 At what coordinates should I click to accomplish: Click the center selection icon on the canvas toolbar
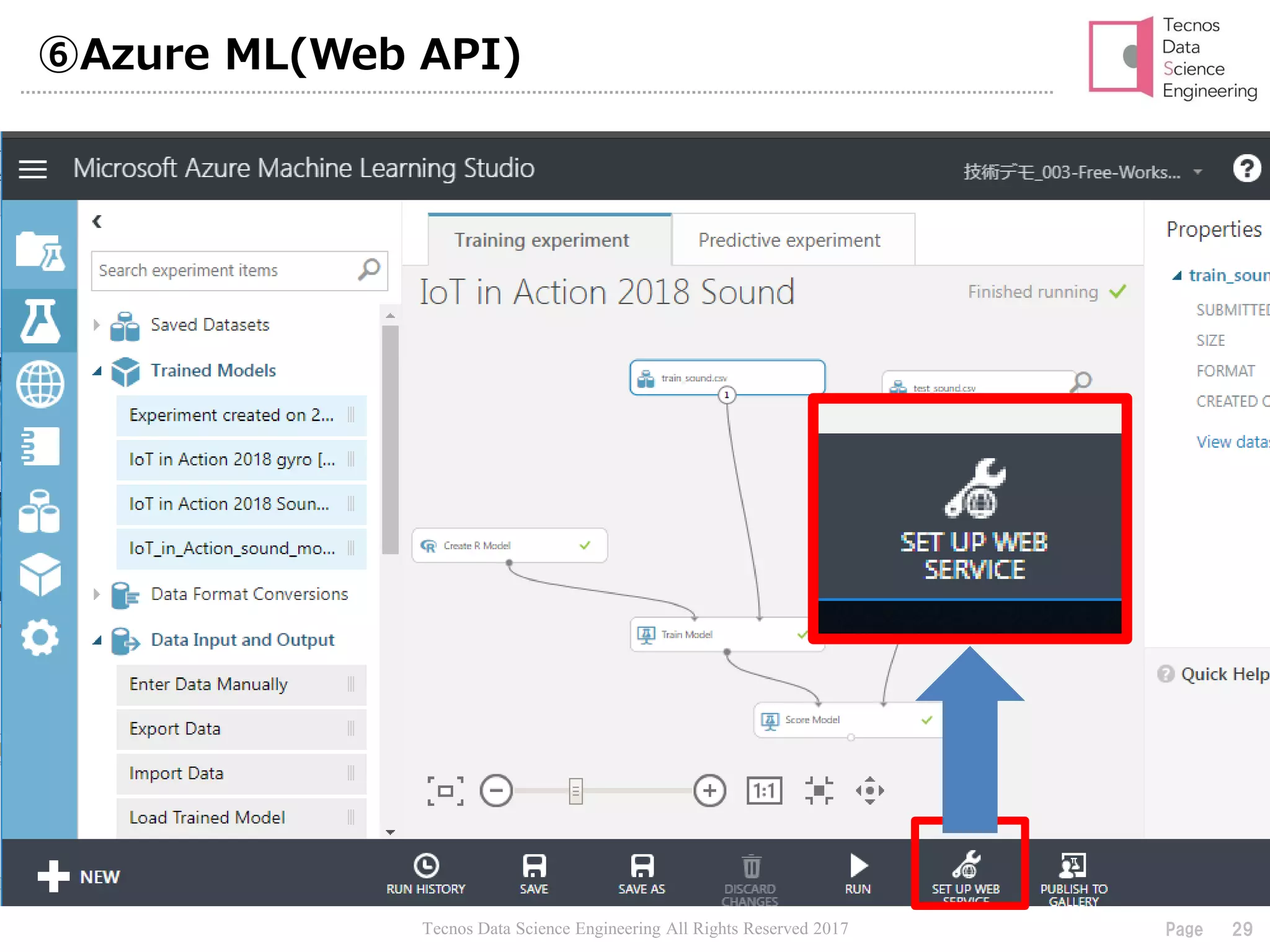pos(819,791)
